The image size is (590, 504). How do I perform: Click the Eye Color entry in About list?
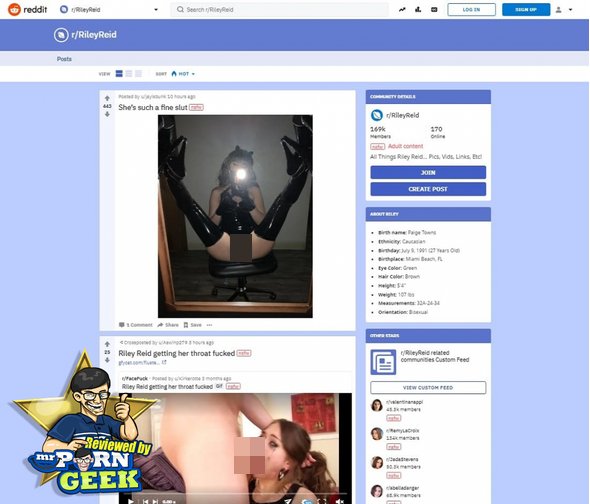point(397,268)
